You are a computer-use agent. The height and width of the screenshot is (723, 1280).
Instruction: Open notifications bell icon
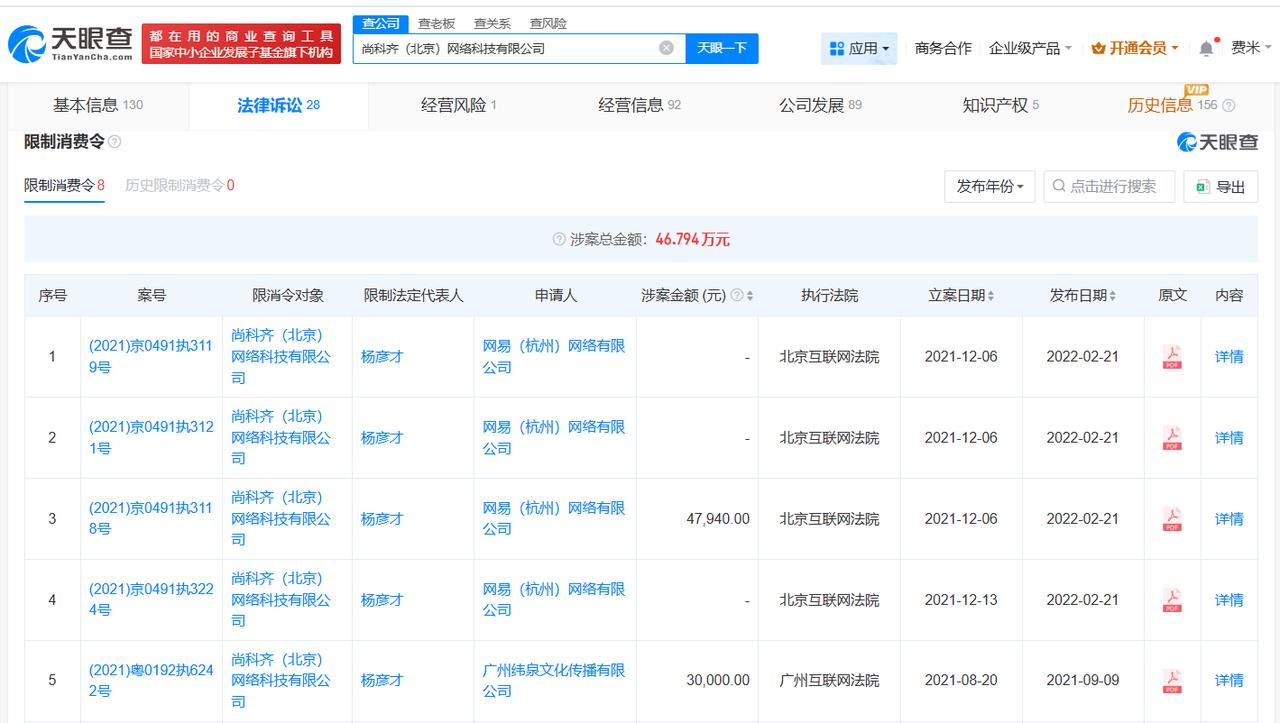[x=1207, y=48]
